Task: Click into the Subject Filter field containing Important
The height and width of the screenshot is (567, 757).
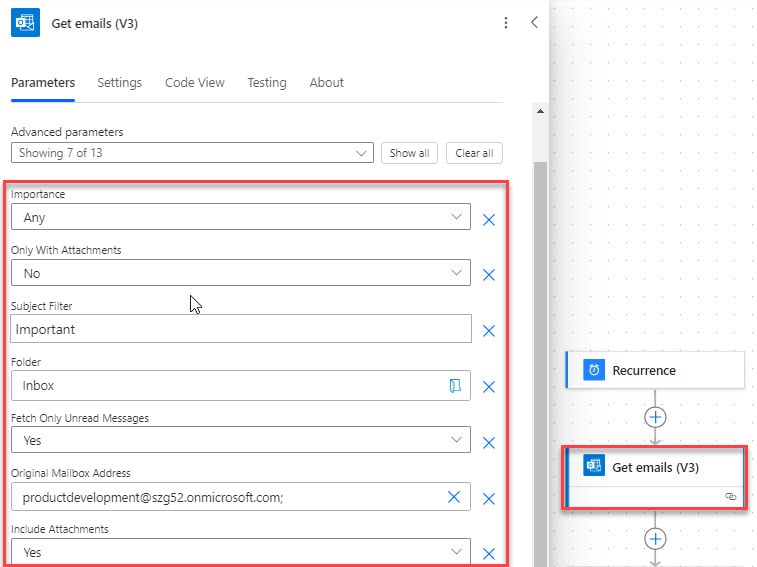Action: pos(241,329)
